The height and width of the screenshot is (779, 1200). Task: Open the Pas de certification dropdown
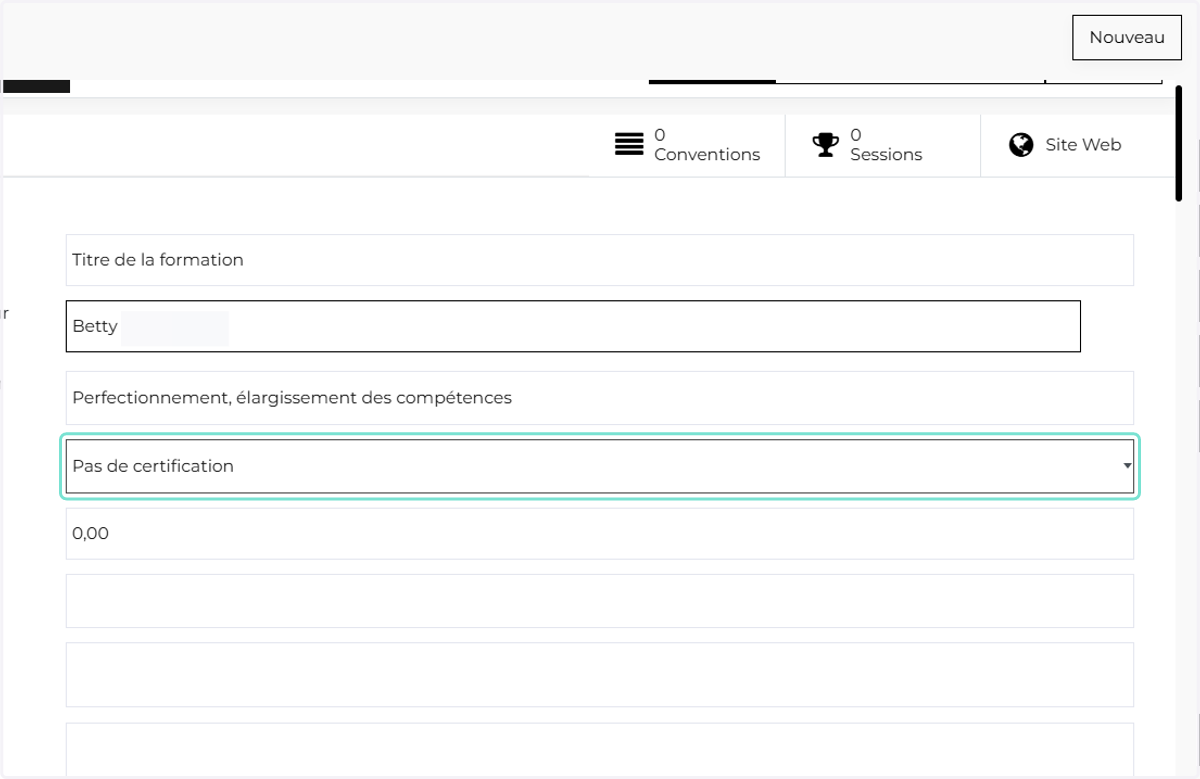coord(600,466)
